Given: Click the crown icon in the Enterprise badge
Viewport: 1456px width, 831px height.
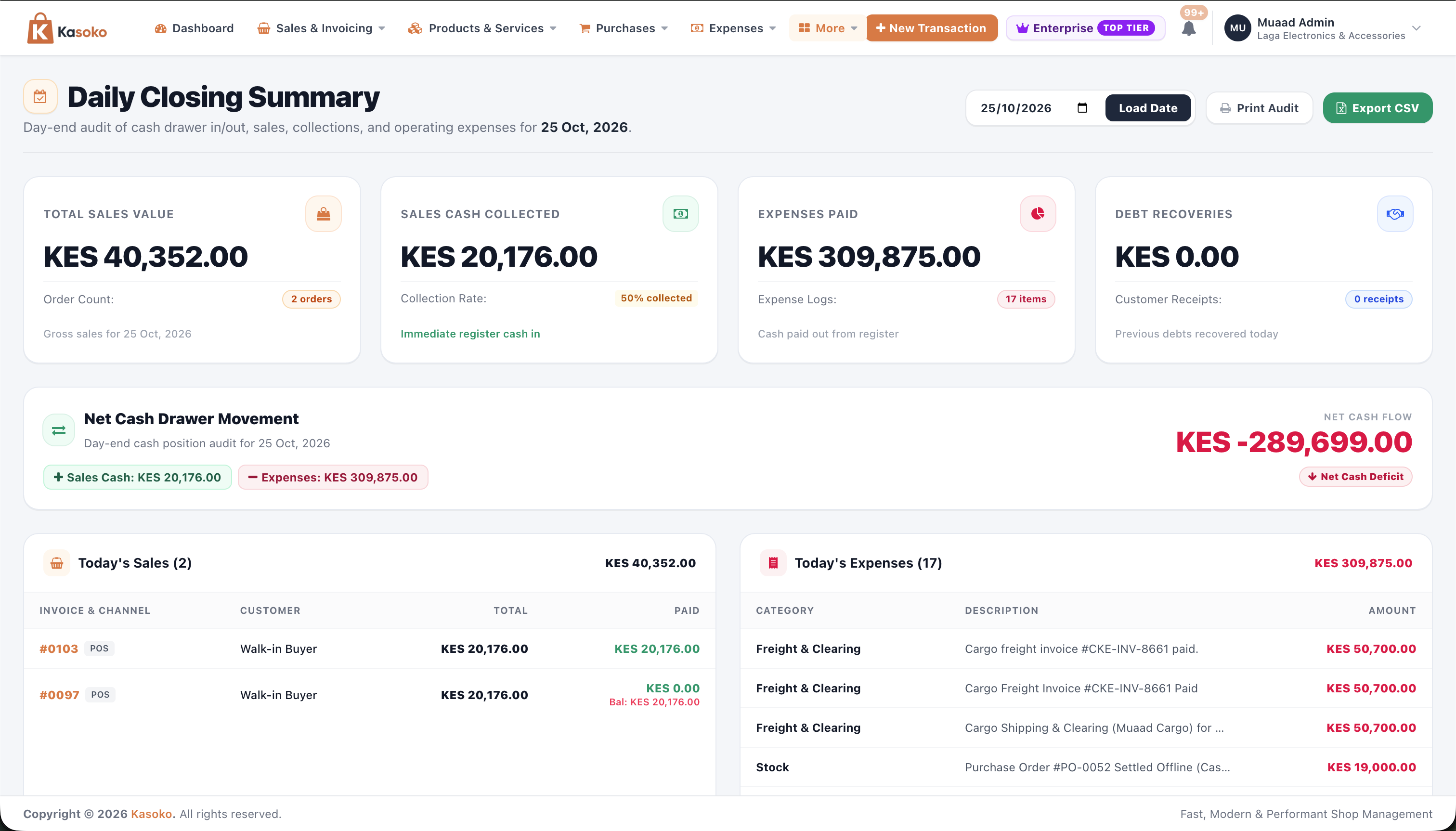Looking at the screenshot, I should coord(1022,28).
